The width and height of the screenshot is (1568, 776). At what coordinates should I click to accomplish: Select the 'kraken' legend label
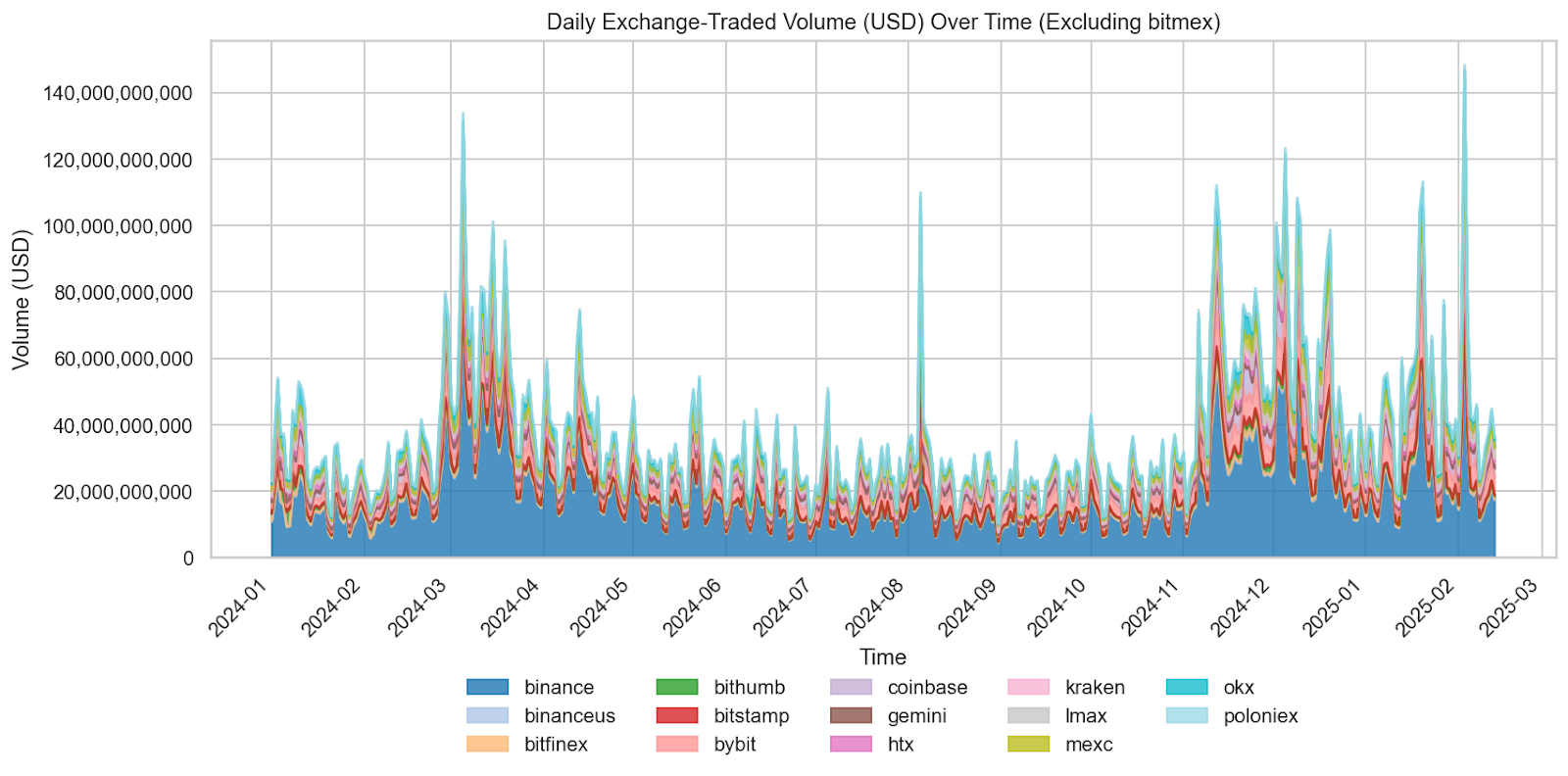point(1095,688)
